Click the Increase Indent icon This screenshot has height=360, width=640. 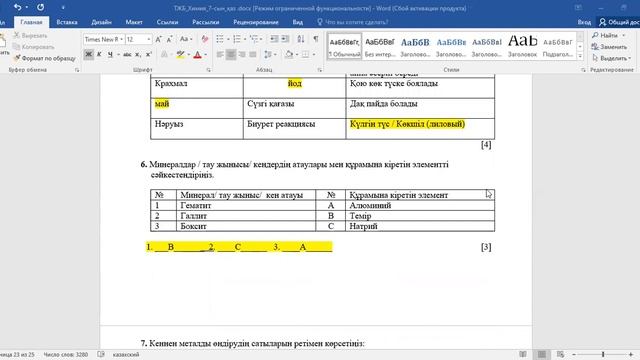point(285,39)
